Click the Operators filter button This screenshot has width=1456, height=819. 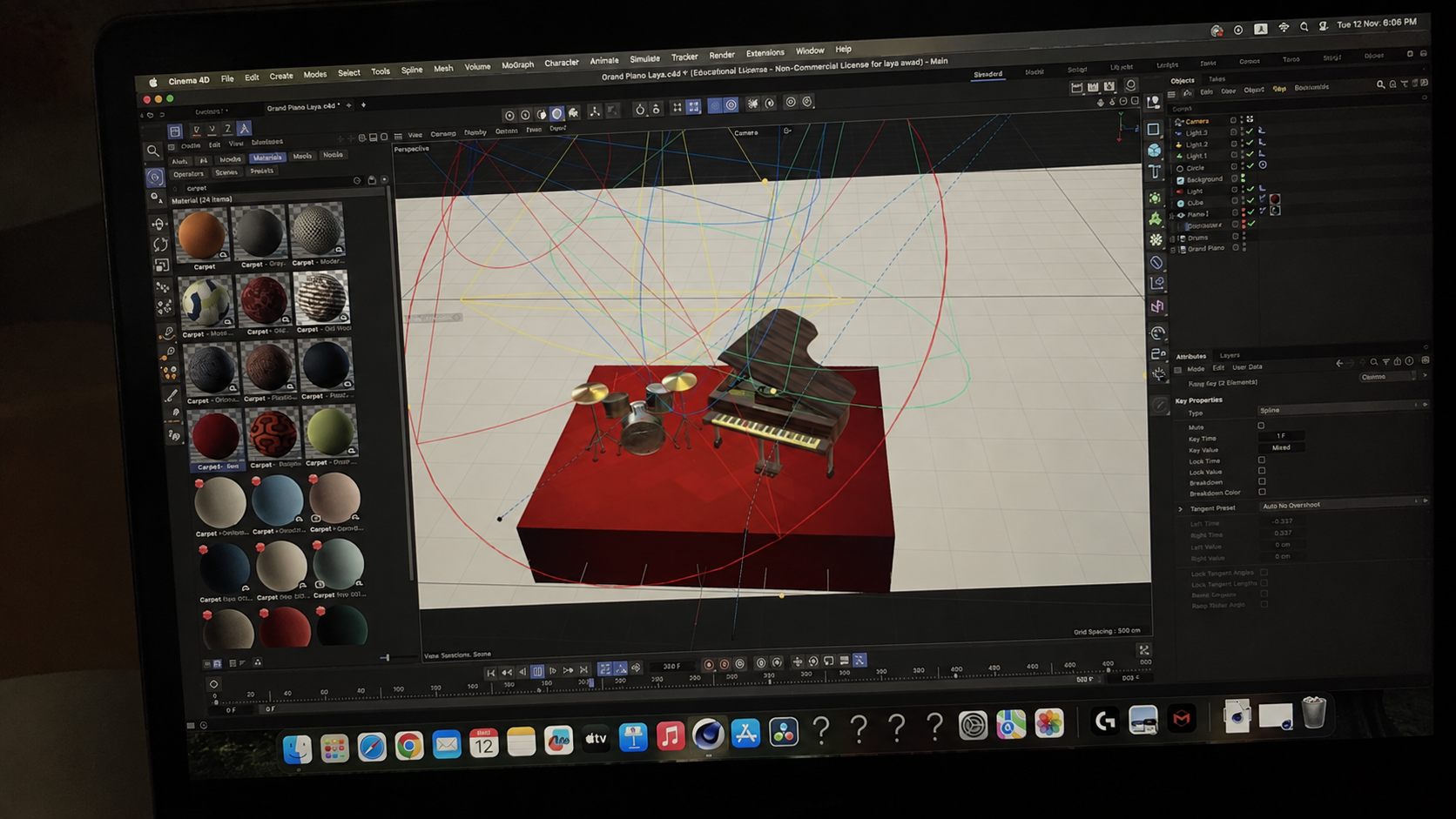click(x=188, y=174)
